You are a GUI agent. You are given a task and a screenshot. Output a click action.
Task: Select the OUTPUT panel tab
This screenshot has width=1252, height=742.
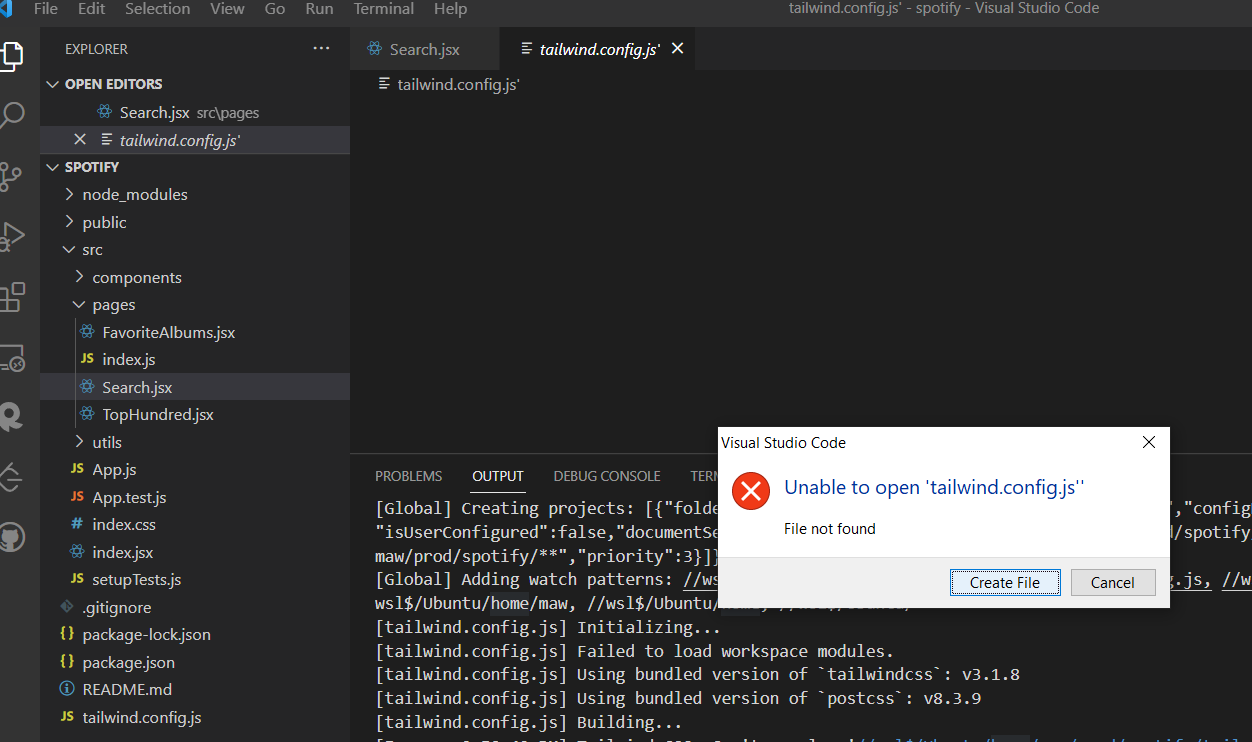click(498, 476)
